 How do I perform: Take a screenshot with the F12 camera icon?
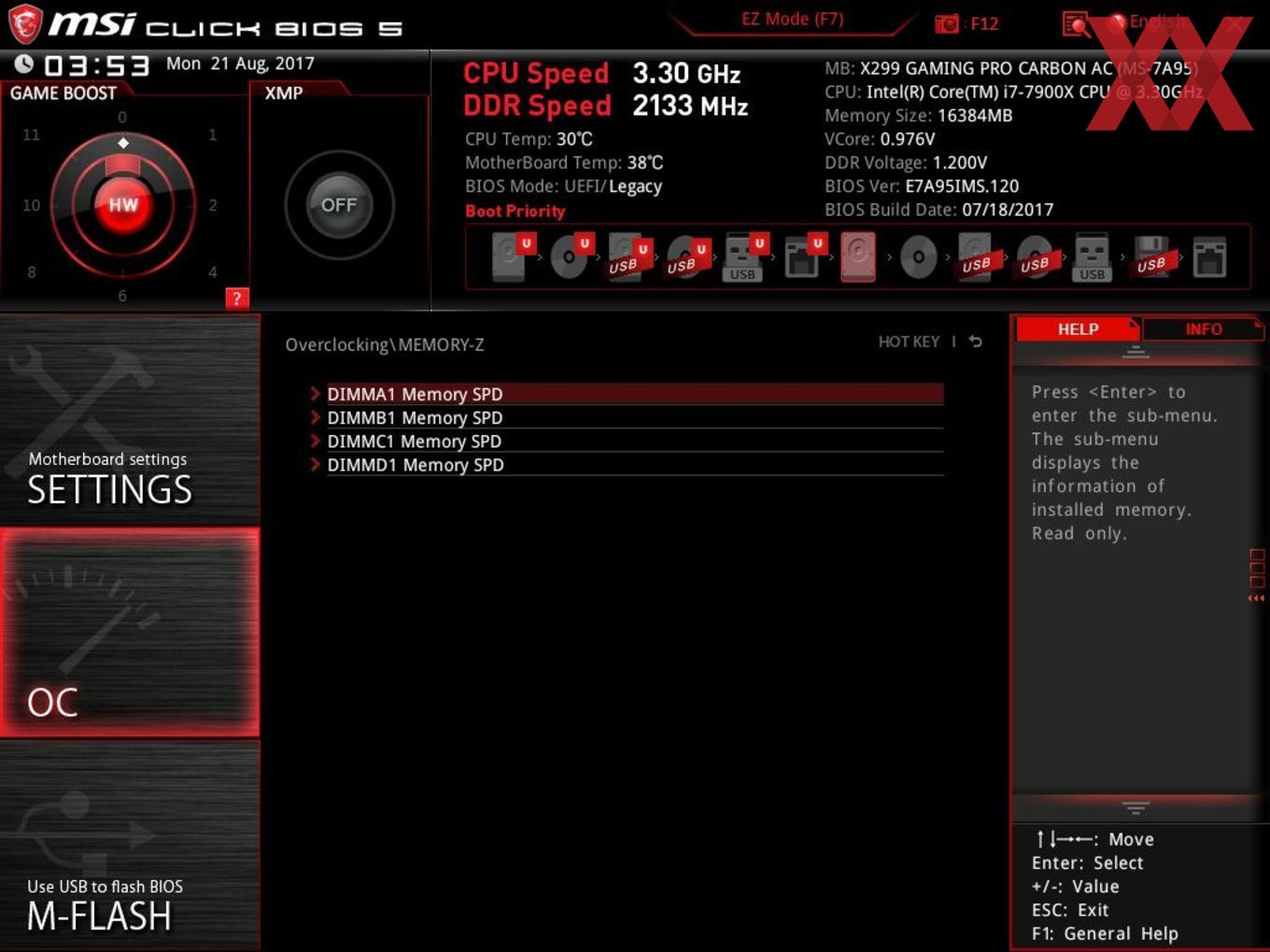946,23
